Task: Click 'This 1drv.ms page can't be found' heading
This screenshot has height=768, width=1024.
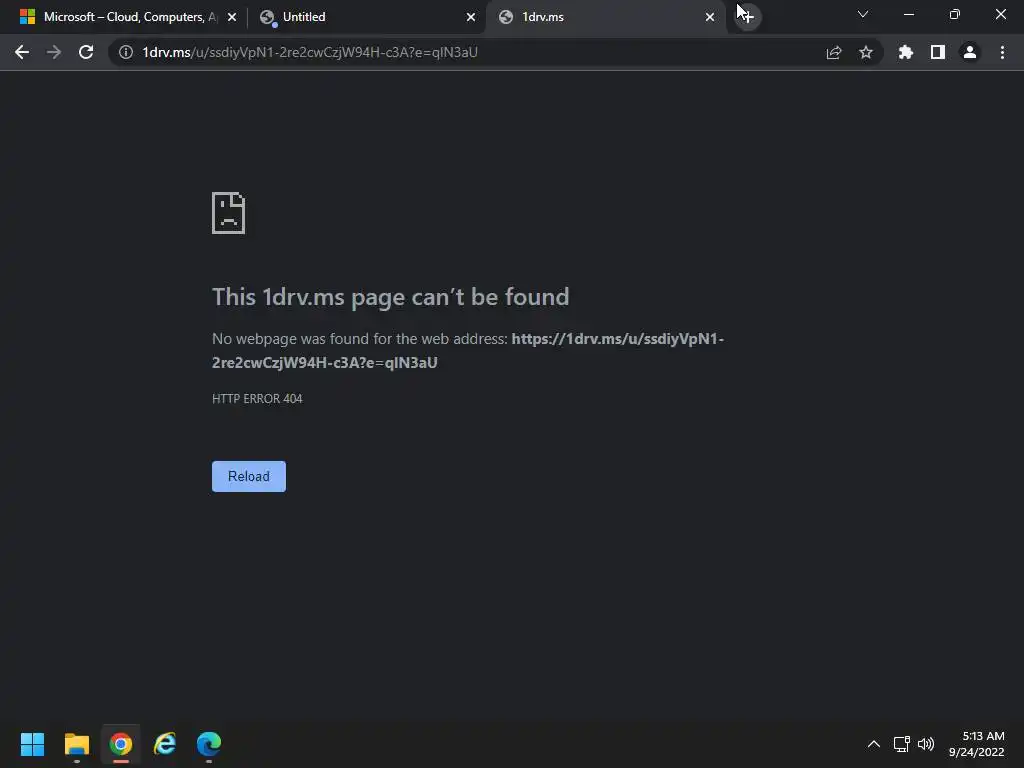Action: pos(391,297)
